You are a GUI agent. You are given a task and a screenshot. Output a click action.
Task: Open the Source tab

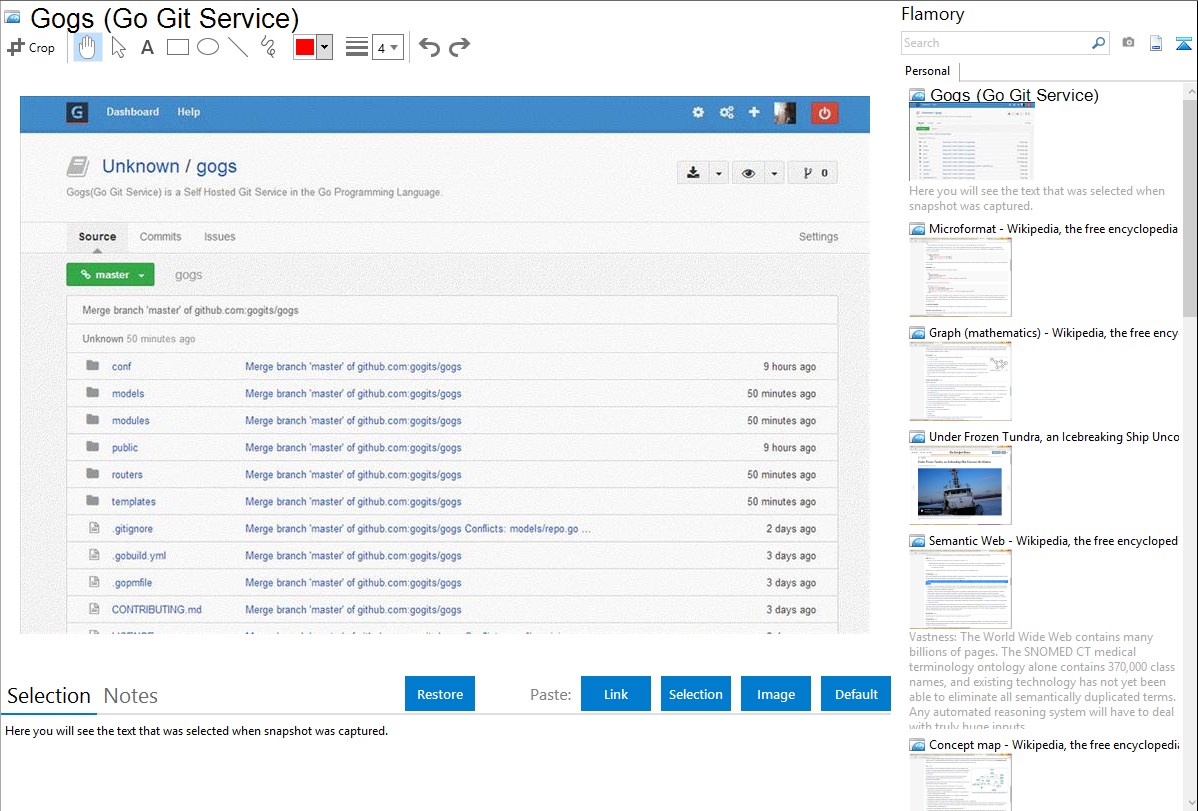97,237
